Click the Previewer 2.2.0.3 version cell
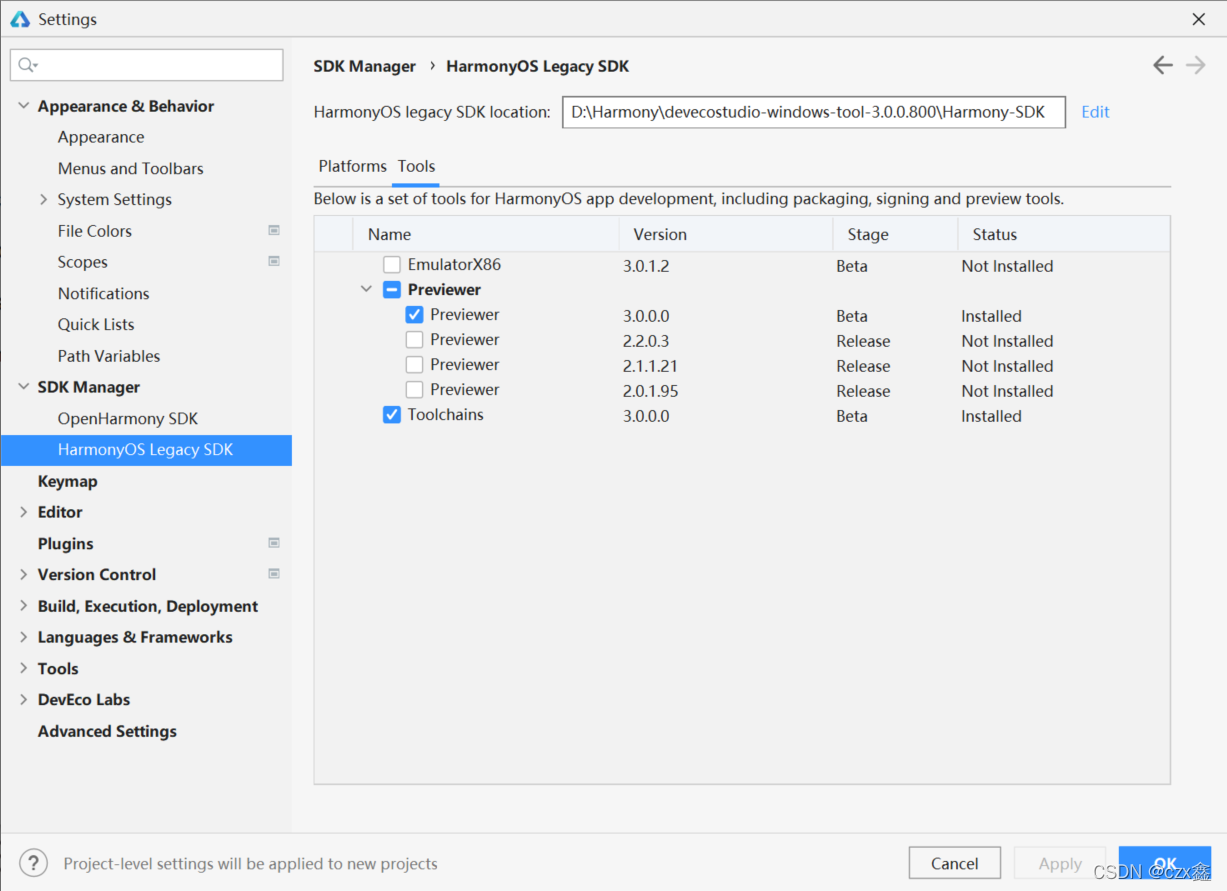 [646, 341]
